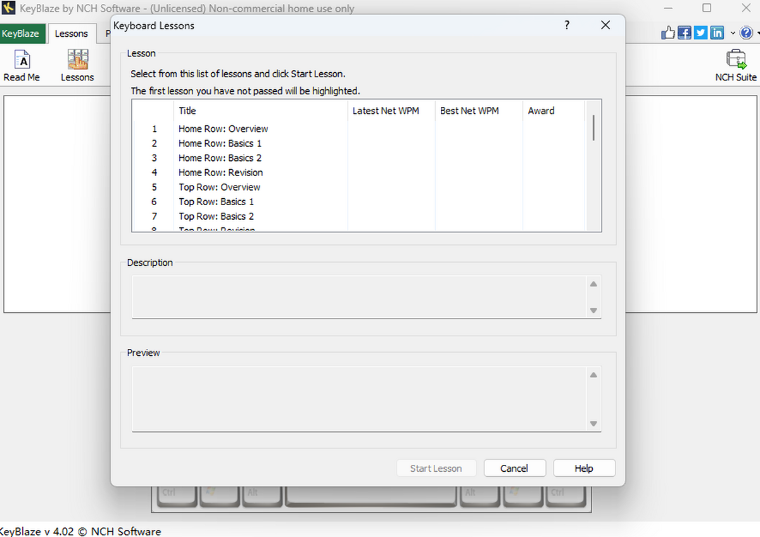Click the Cancel button
Screen dimensions: 760x537
pos(514,468)
